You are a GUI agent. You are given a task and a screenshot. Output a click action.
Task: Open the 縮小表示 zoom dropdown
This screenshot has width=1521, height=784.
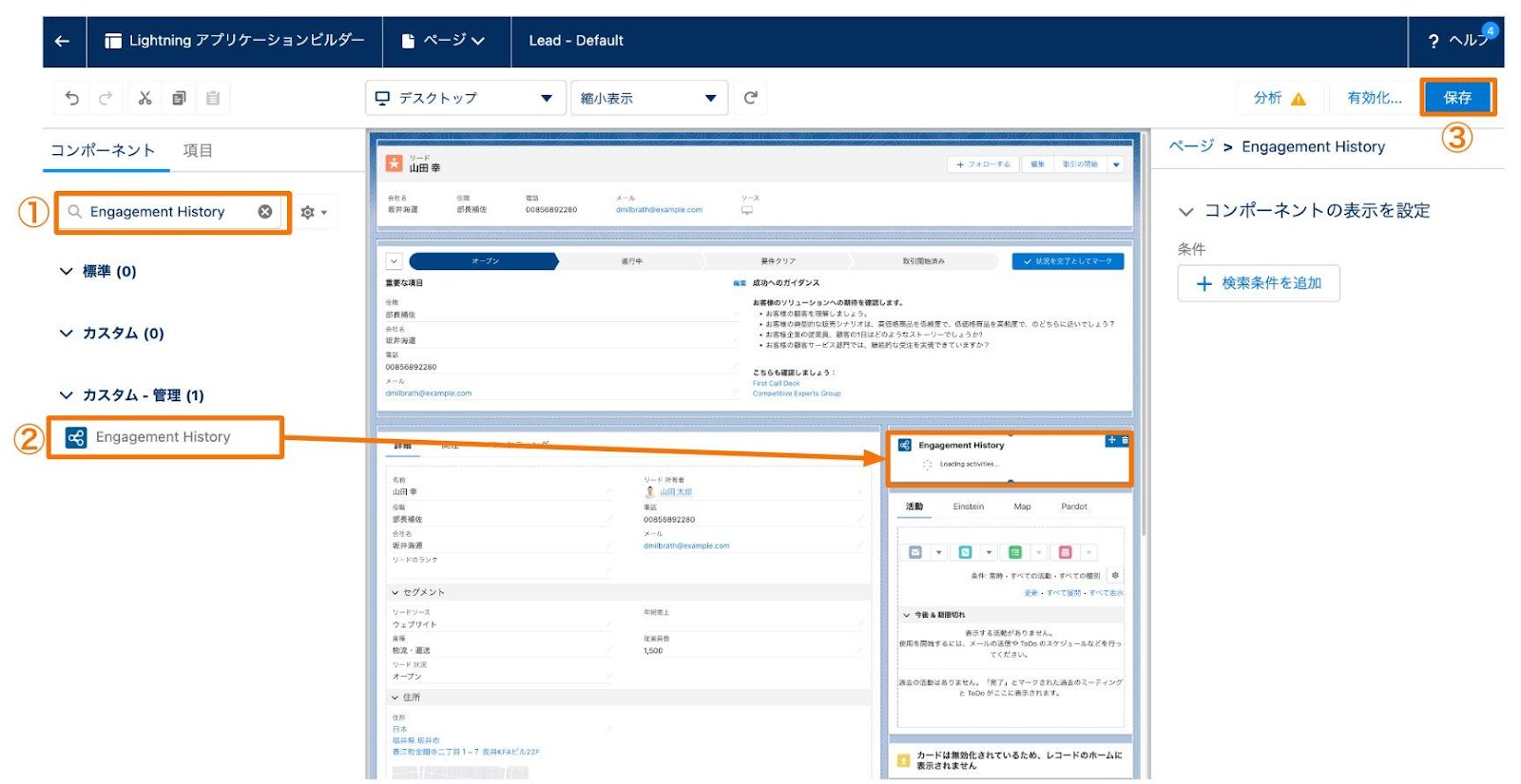[648, 98]
